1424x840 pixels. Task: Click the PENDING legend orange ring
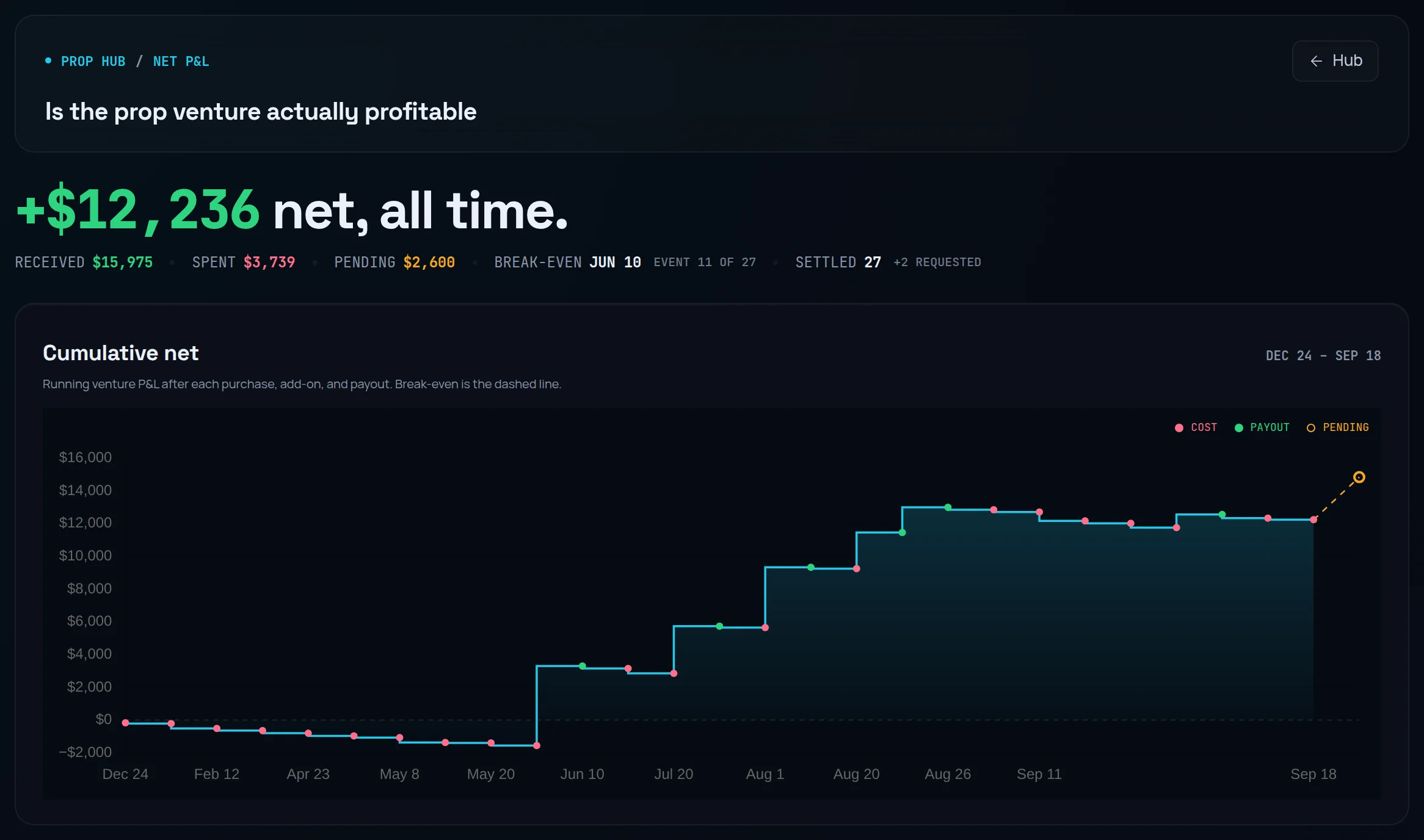(x=1310, y=428)
